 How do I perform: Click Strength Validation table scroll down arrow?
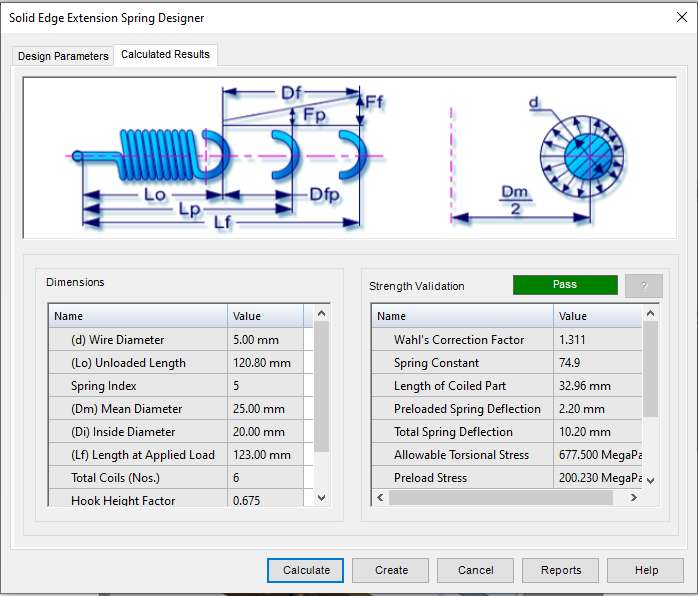pyautogui.click(x=650, y=481)
